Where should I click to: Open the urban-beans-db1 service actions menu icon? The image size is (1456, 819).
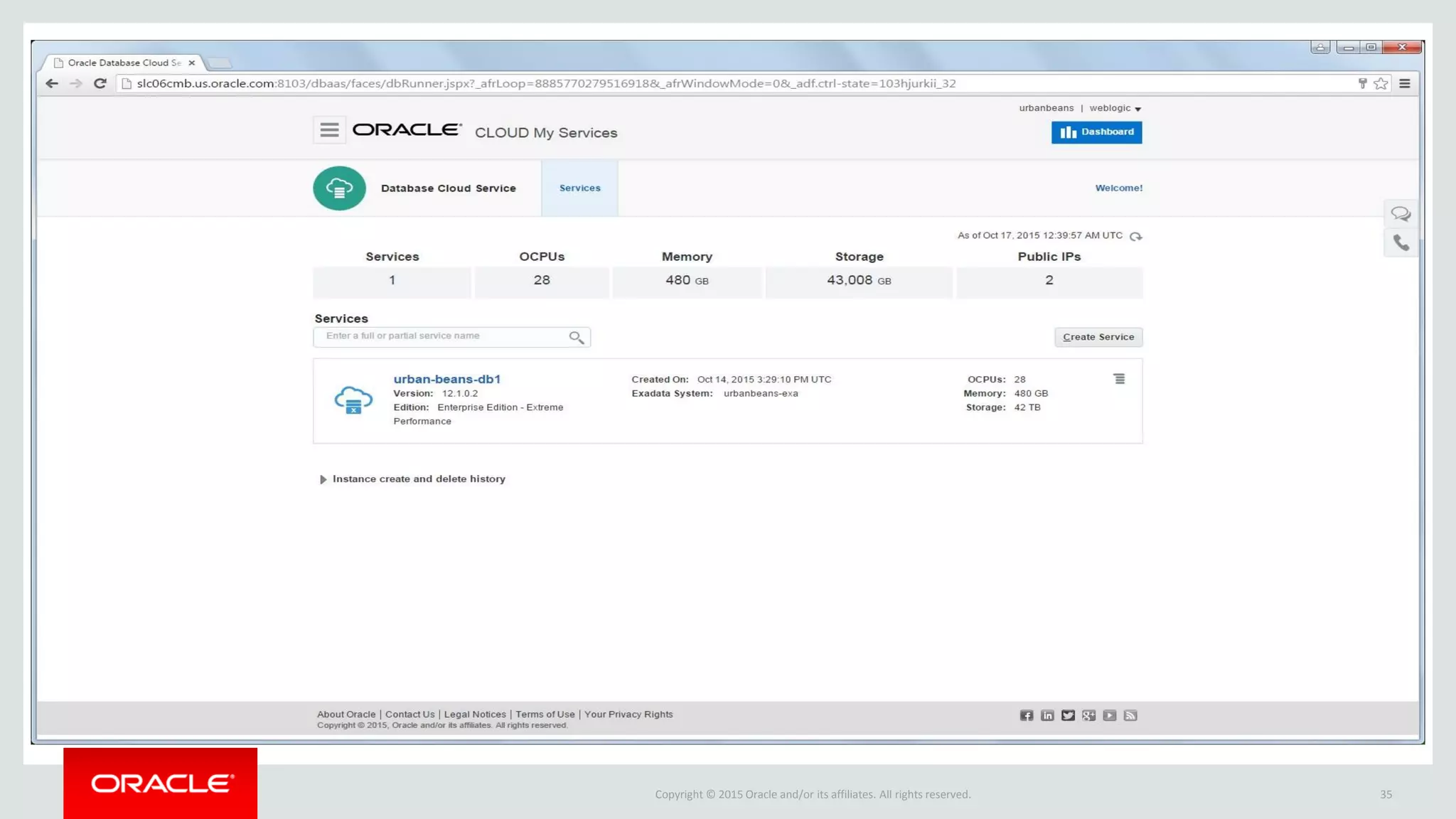[x=1119, y=379]
